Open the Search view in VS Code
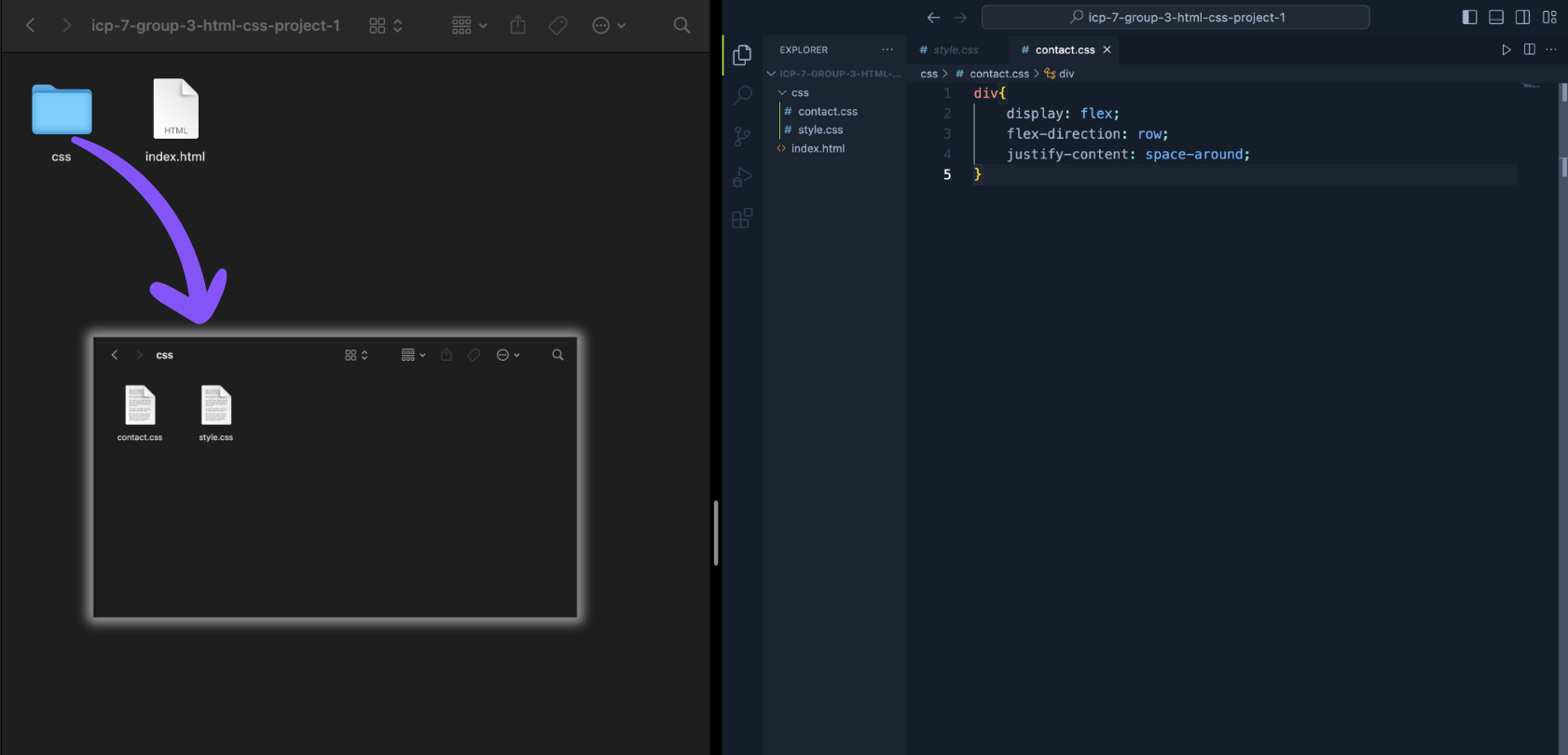The height and width of the screenshot is (755, 1568). (x=743, y=95)
